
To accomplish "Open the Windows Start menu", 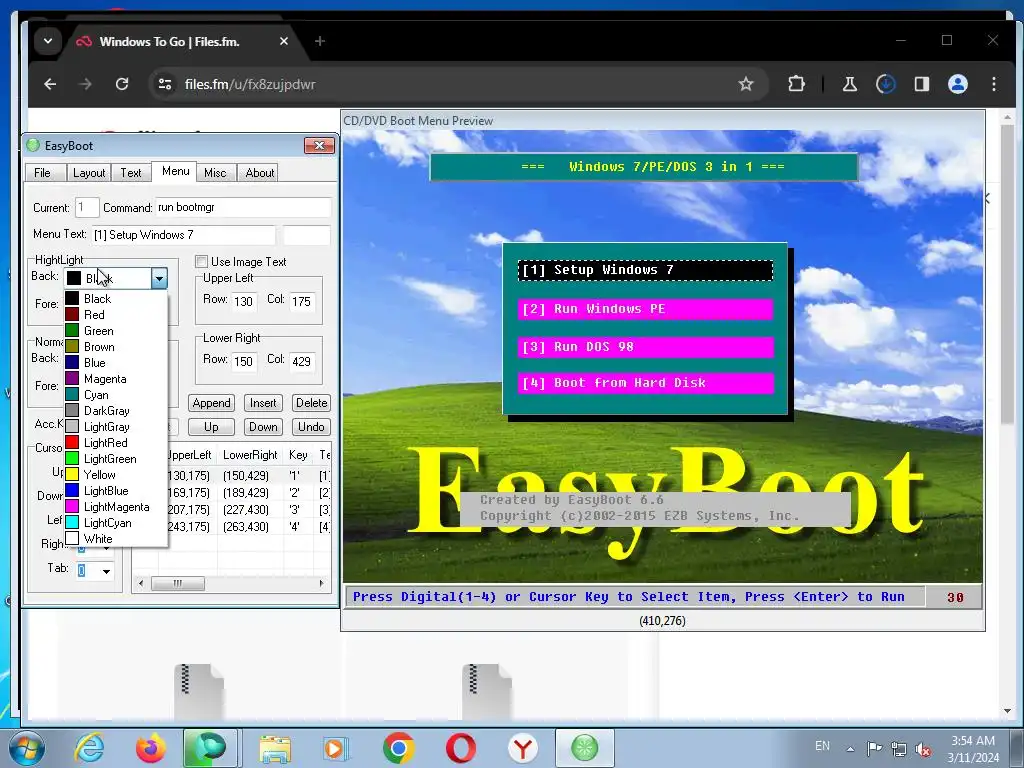I will click(27, 748).
